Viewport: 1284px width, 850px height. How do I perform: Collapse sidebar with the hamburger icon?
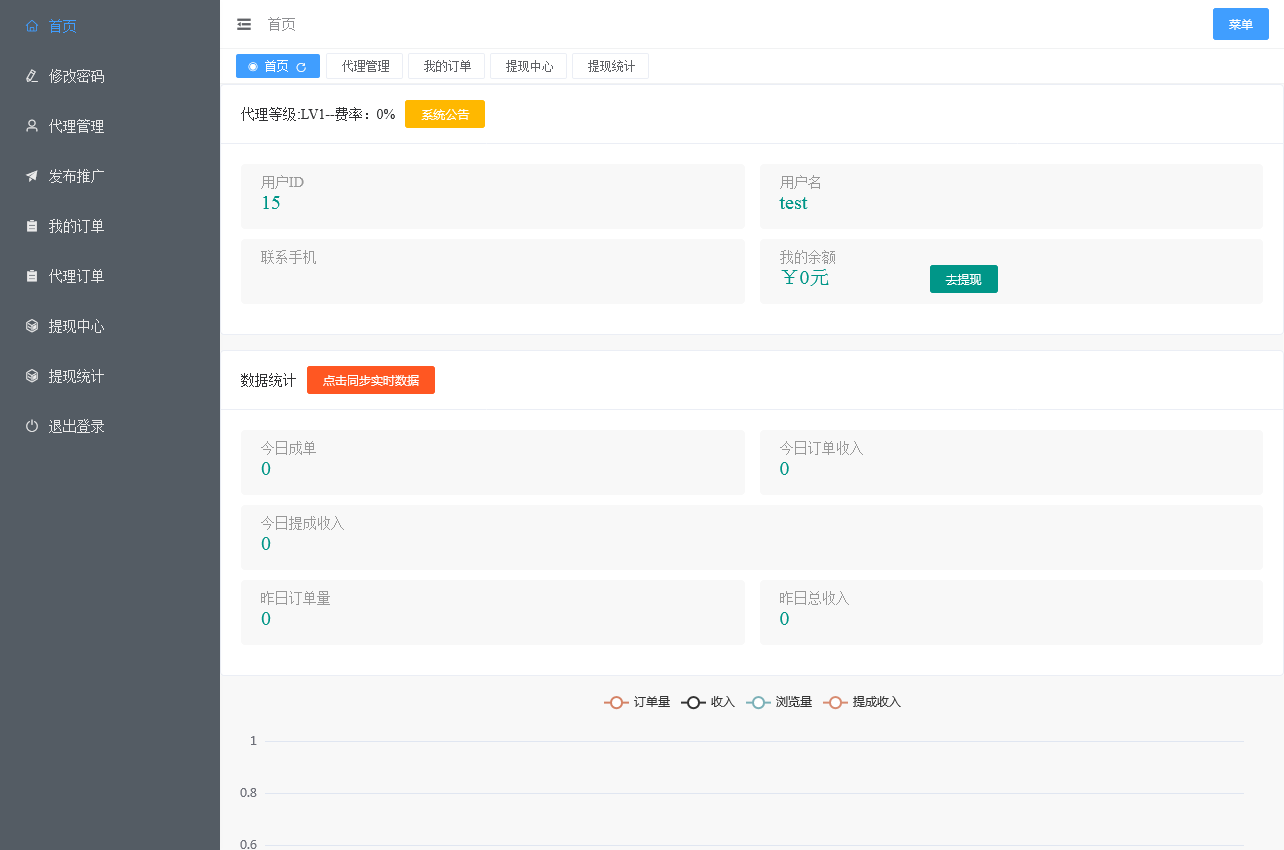click(244, 24)
